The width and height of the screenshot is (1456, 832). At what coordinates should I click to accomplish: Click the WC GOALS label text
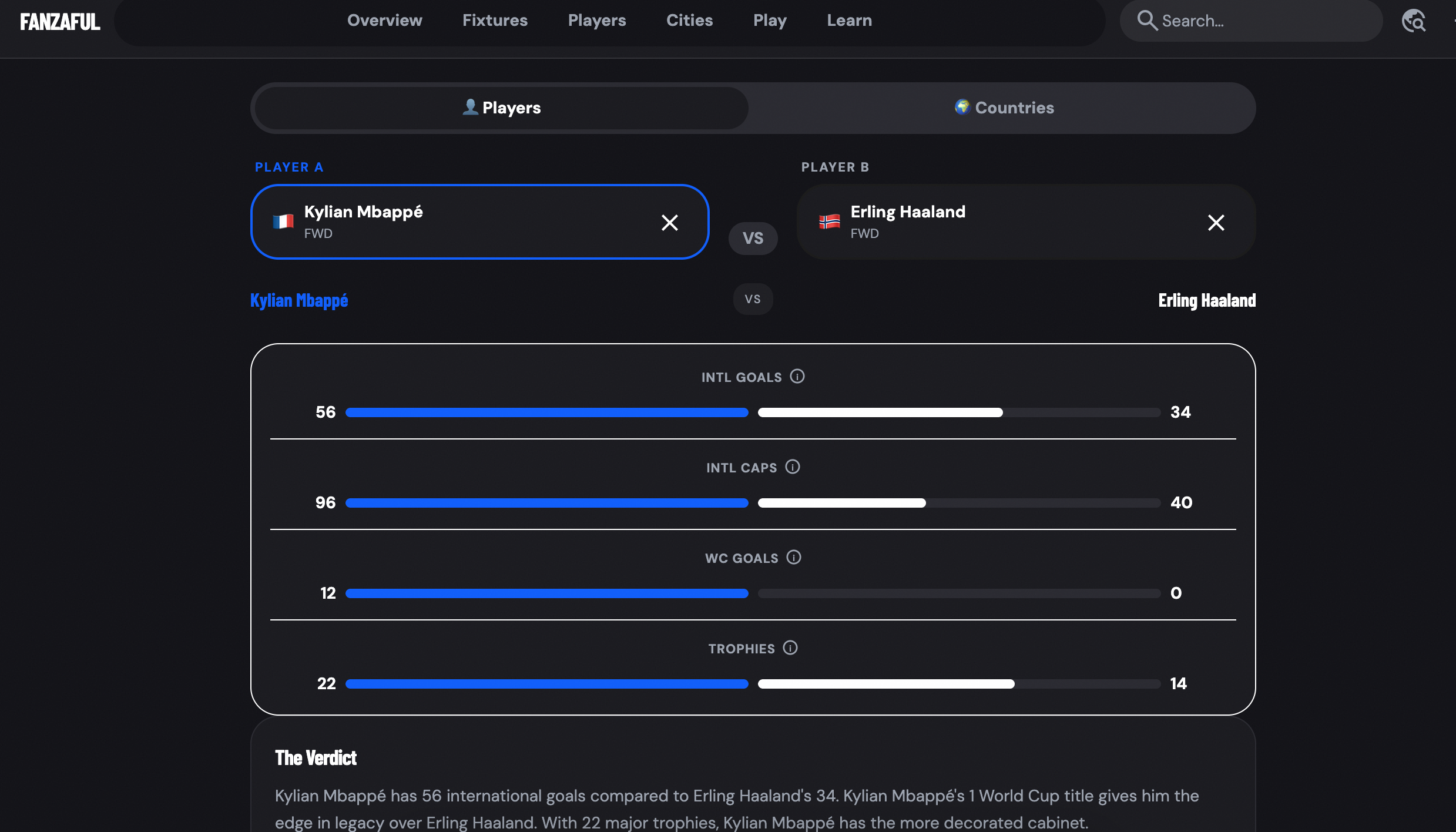[x=742, y=559]
